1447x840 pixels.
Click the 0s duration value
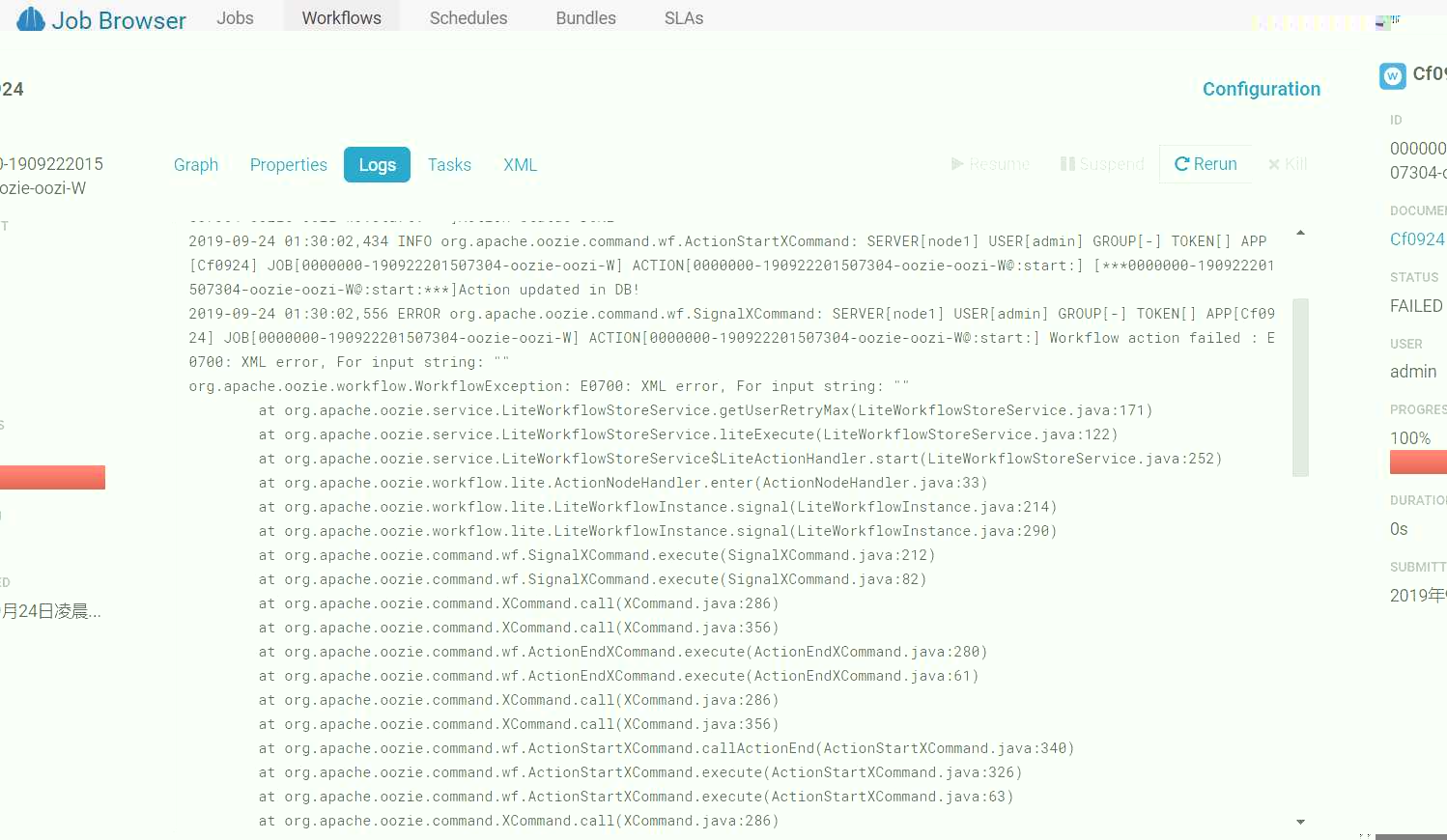(x=1399, y=529)
